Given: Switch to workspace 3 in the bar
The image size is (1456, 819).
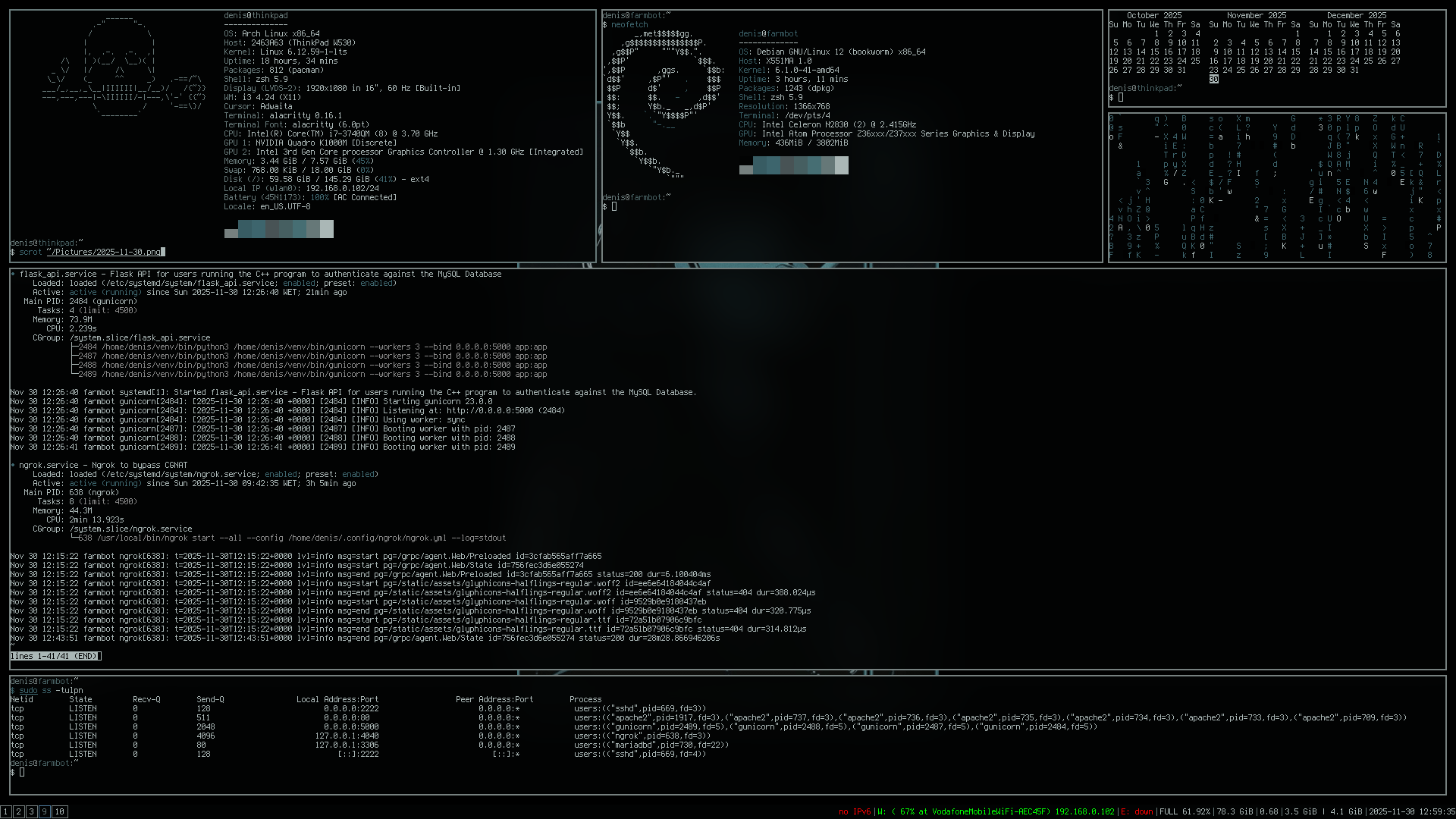Looking at the screenshot, I should pos(31,811).
